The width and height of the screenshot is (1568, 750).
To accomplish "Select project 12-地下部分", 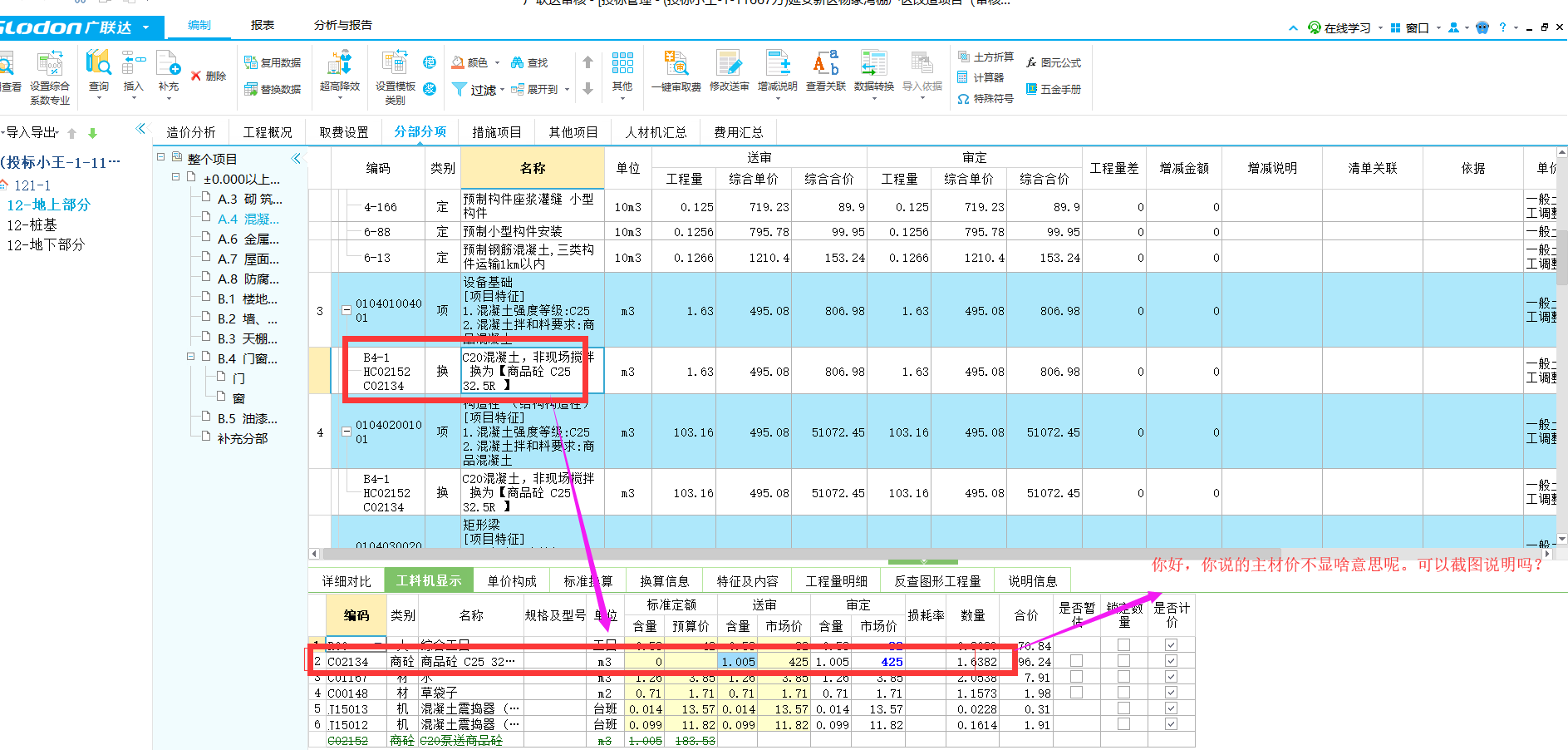I will pyautogui.click(x=46, y=245).
